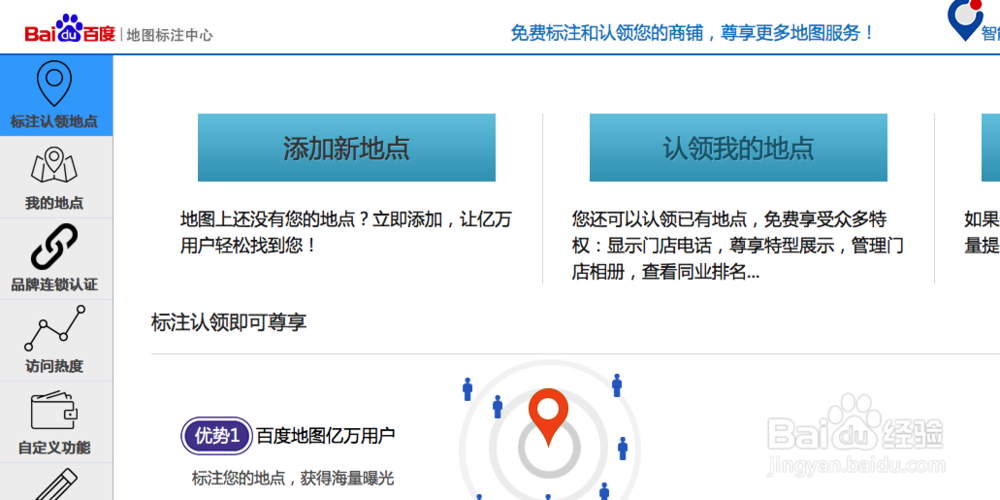This screenshot has width=1000, height=500.
Task: Click description 地图上还没有您的地点？立即添加
Action: pyautogui.click(x=346, y=233)
